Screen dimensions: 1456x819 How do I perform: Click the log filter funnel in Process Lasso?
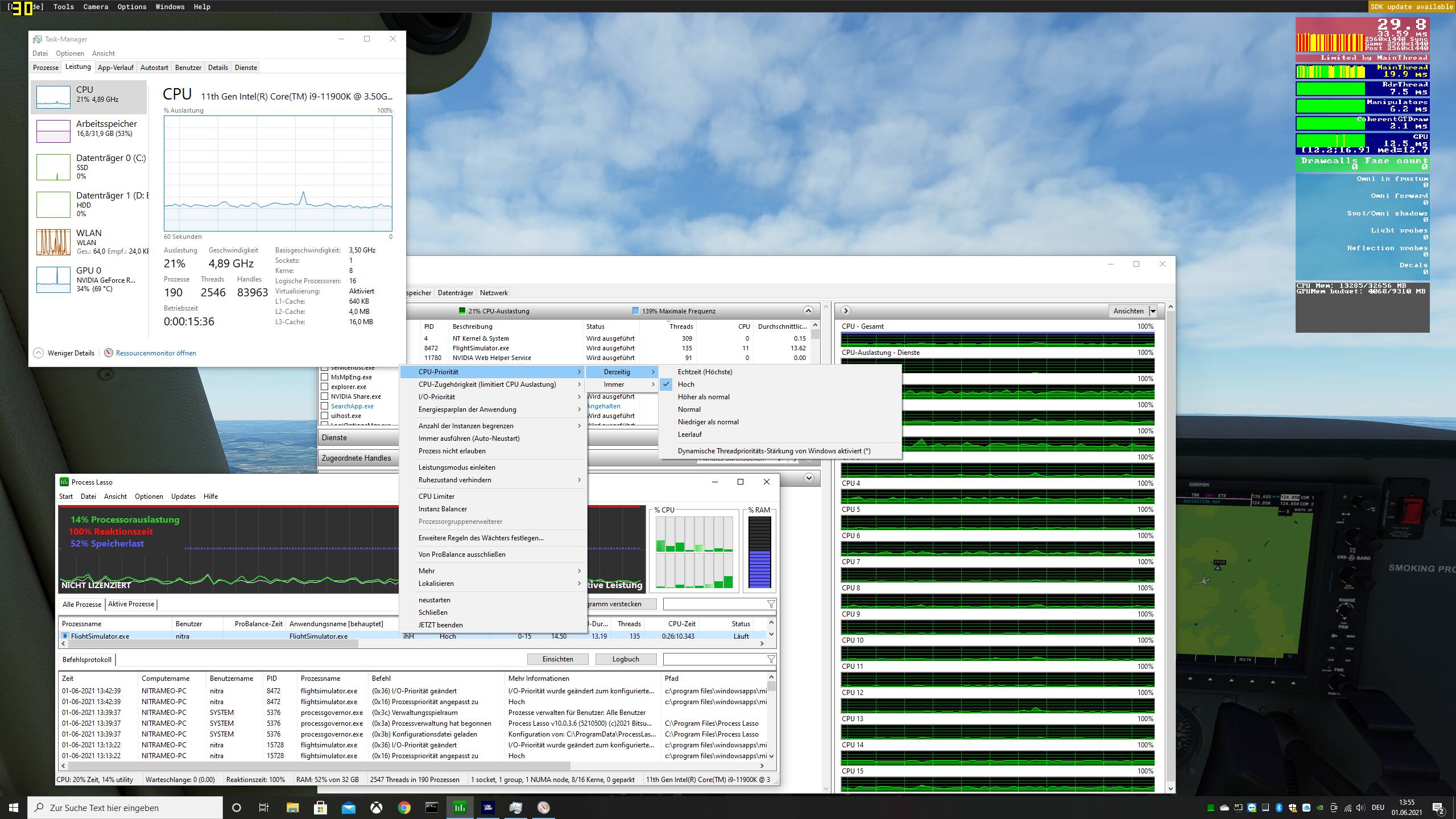click(x=771, y=659)
